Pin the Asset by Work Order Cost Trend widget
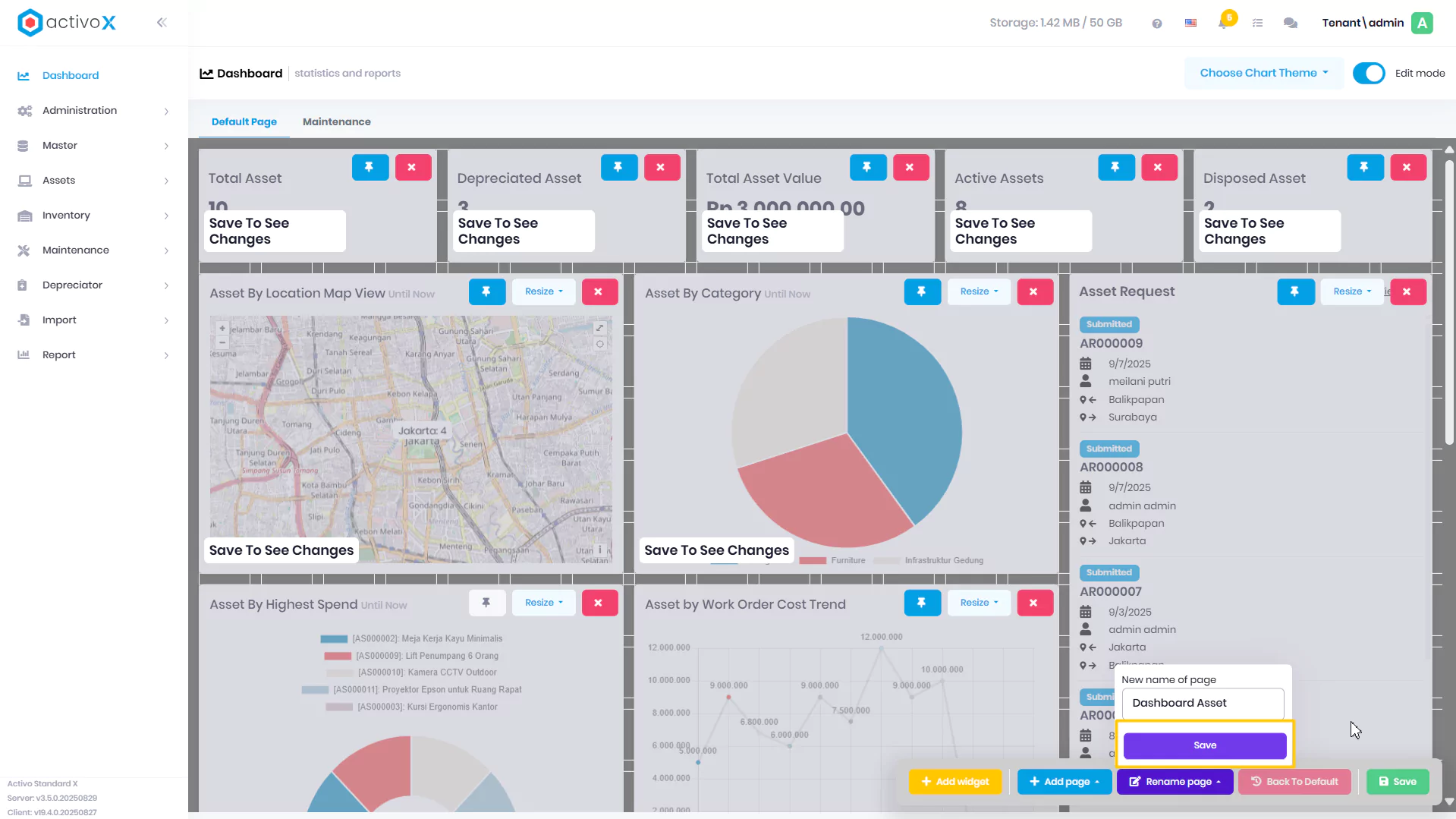The width and height of the screenshot is (1456, 819). click(922, 603)
